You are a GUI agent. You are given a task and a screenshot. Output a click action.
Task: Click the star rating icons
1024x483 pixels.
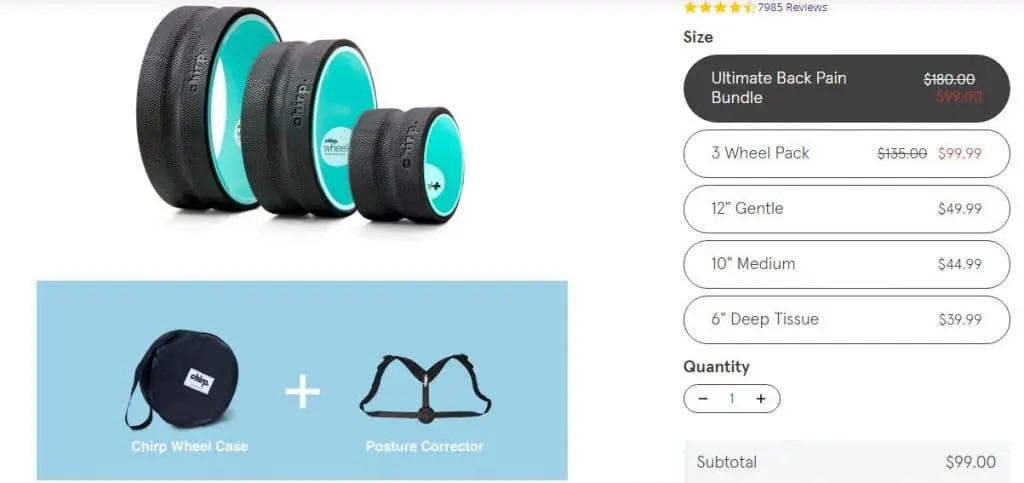tap(720, 7)
